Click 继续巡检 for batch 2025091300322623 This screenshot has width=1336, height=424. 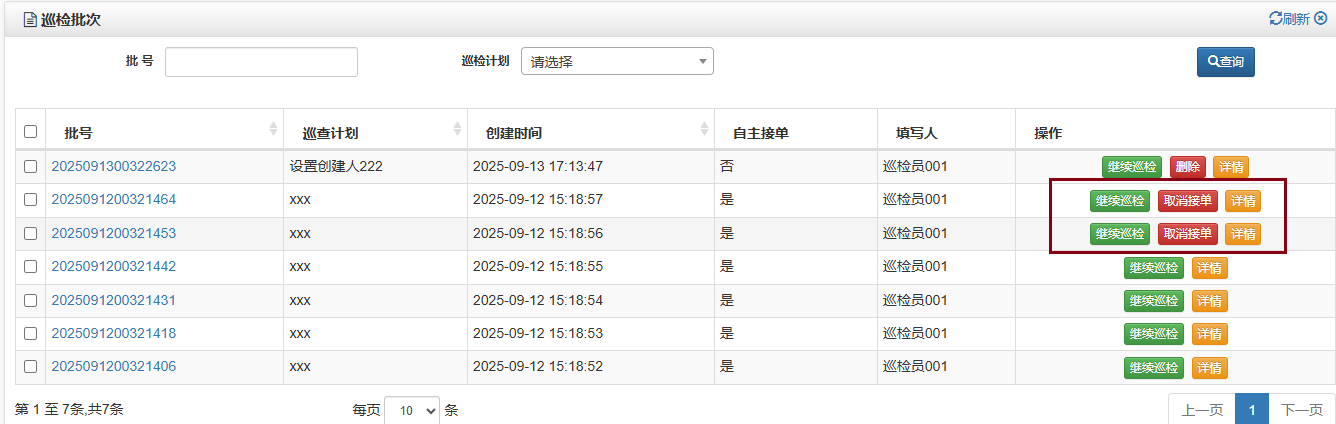pyautogui.click(x=1132, y=167)
